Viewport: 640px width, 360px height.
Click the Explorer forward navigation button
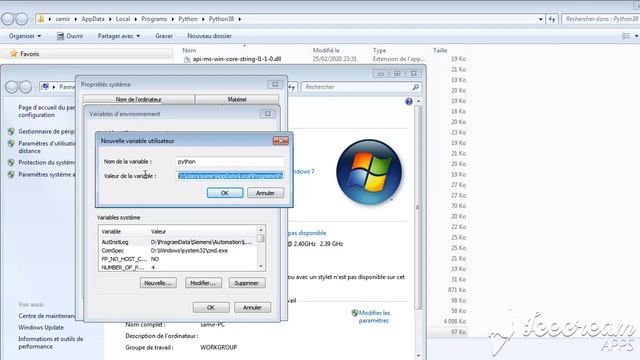(22, 19)
